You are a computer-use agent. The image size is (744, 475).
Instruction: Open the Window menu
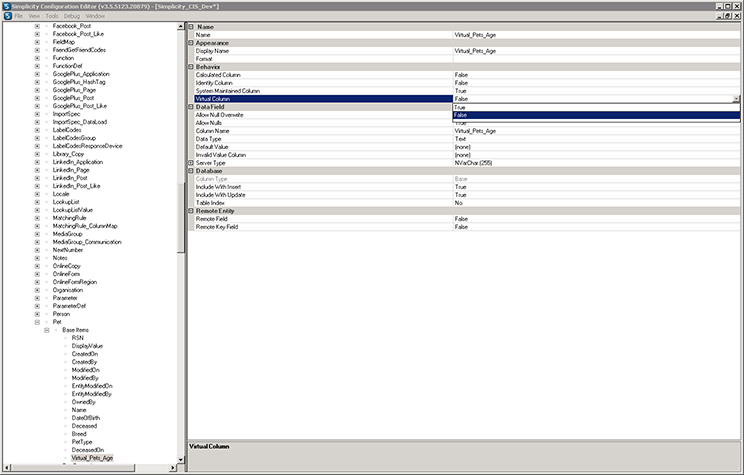tap(95, 16)
